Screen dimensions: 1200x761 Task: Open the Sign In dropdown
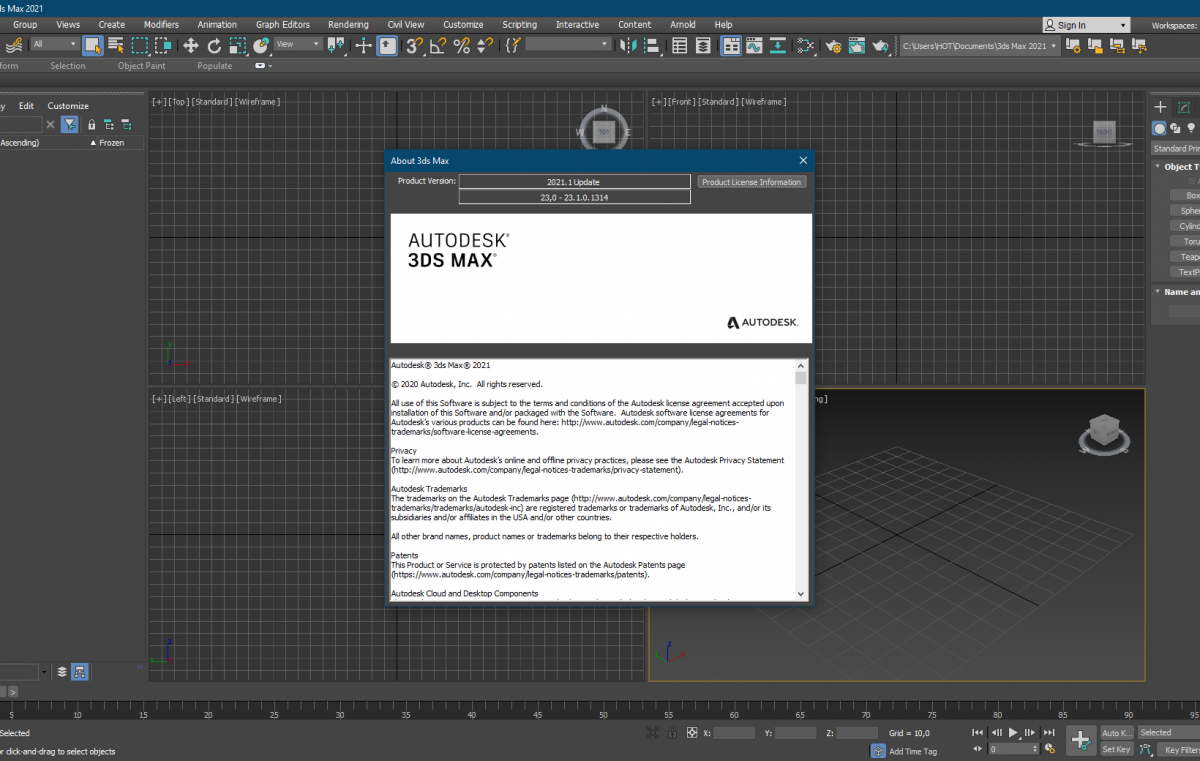coord(1087,25)
